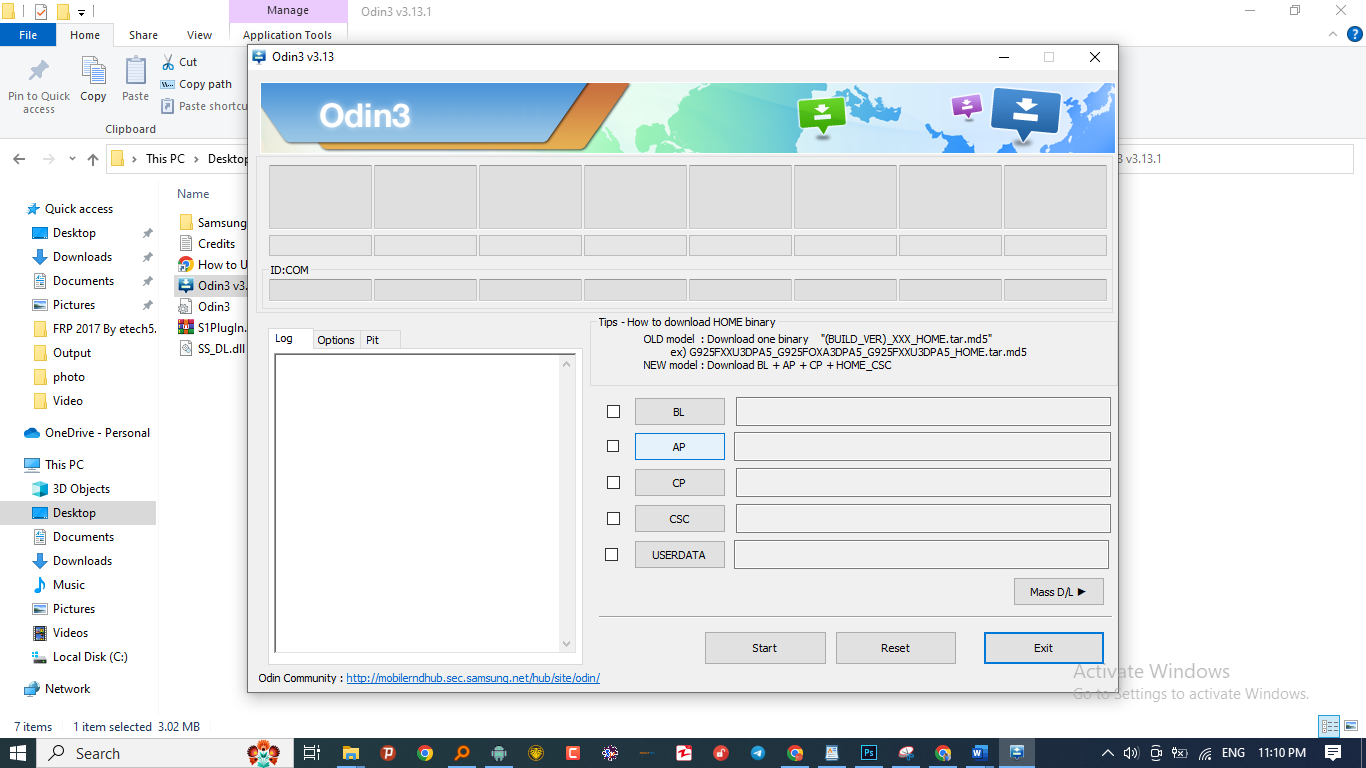Open the File tab in File Explorer
Viewport: 1366px width, 768px height.
coord(28,35)
